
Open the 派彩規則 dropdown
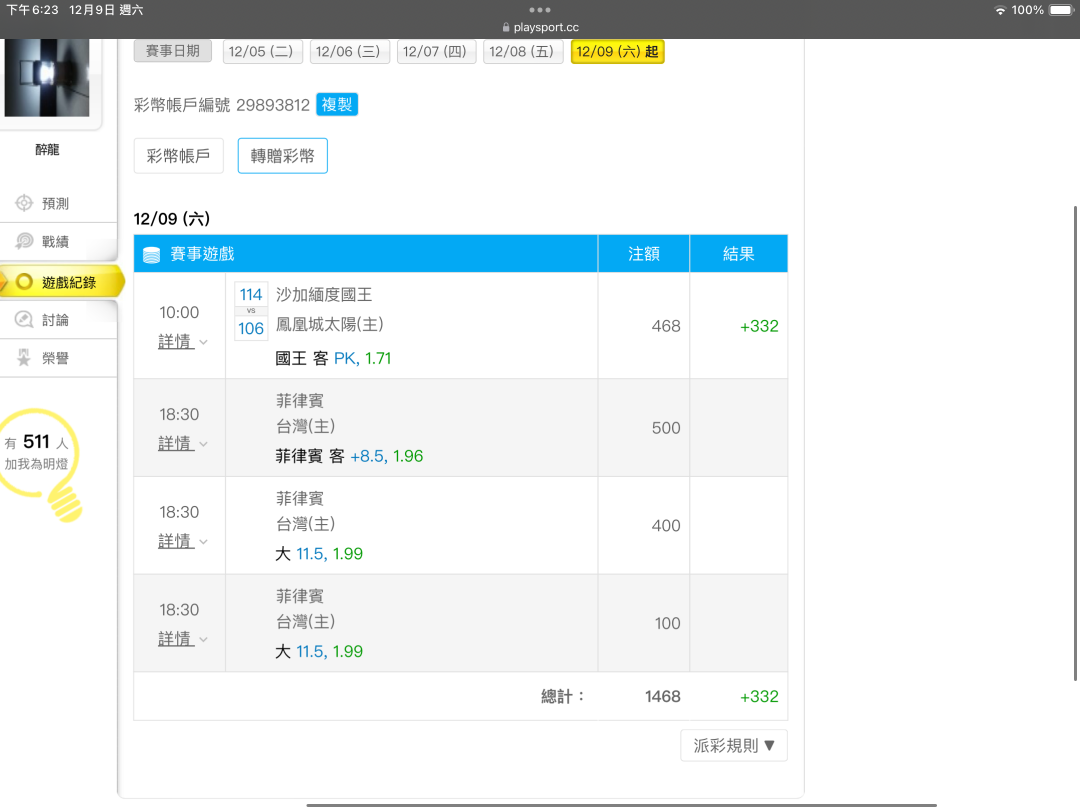tap(734, 745)
